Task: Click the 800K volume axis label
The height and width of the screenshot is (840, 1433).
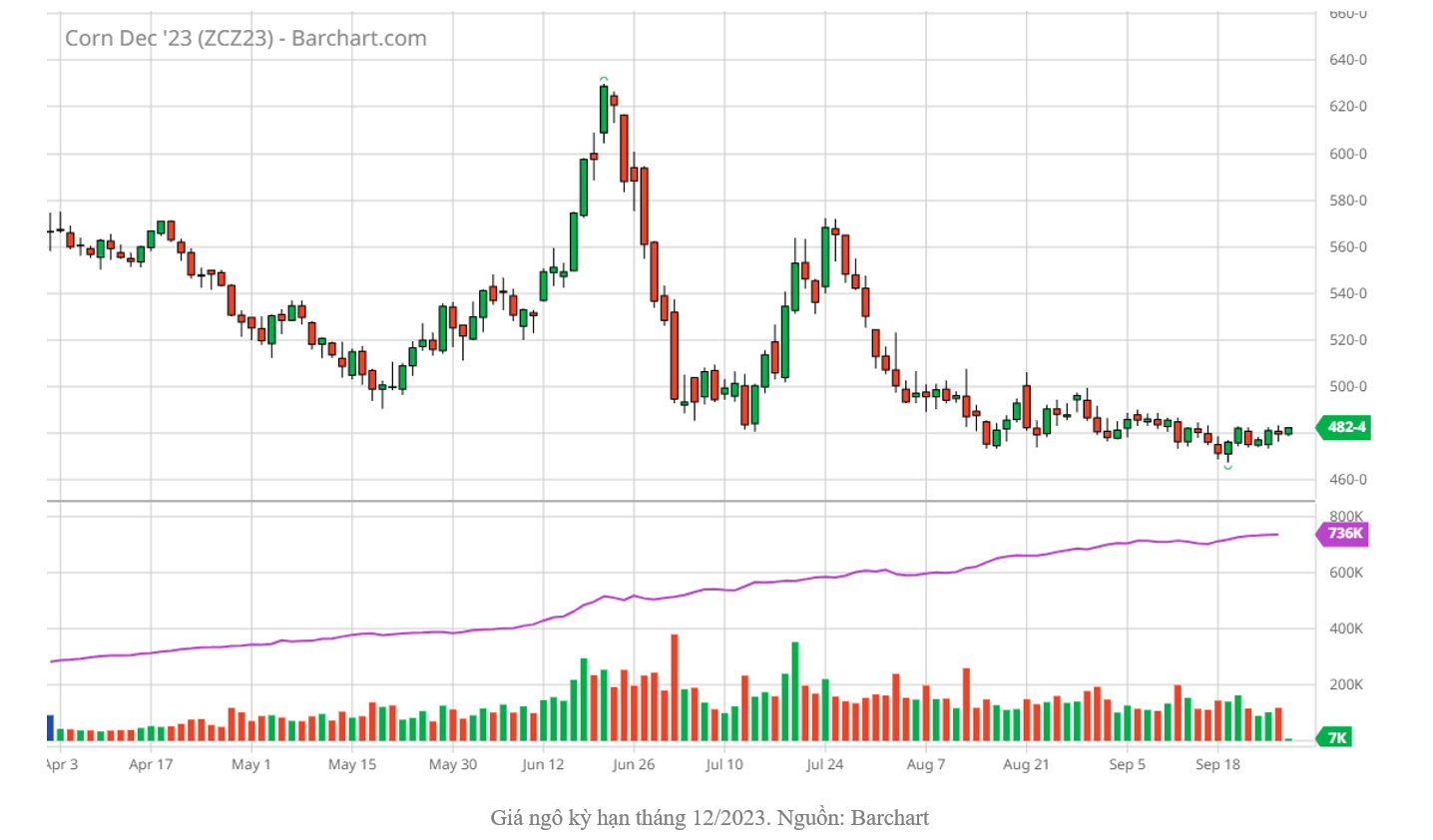Action: click(1346, 517)
